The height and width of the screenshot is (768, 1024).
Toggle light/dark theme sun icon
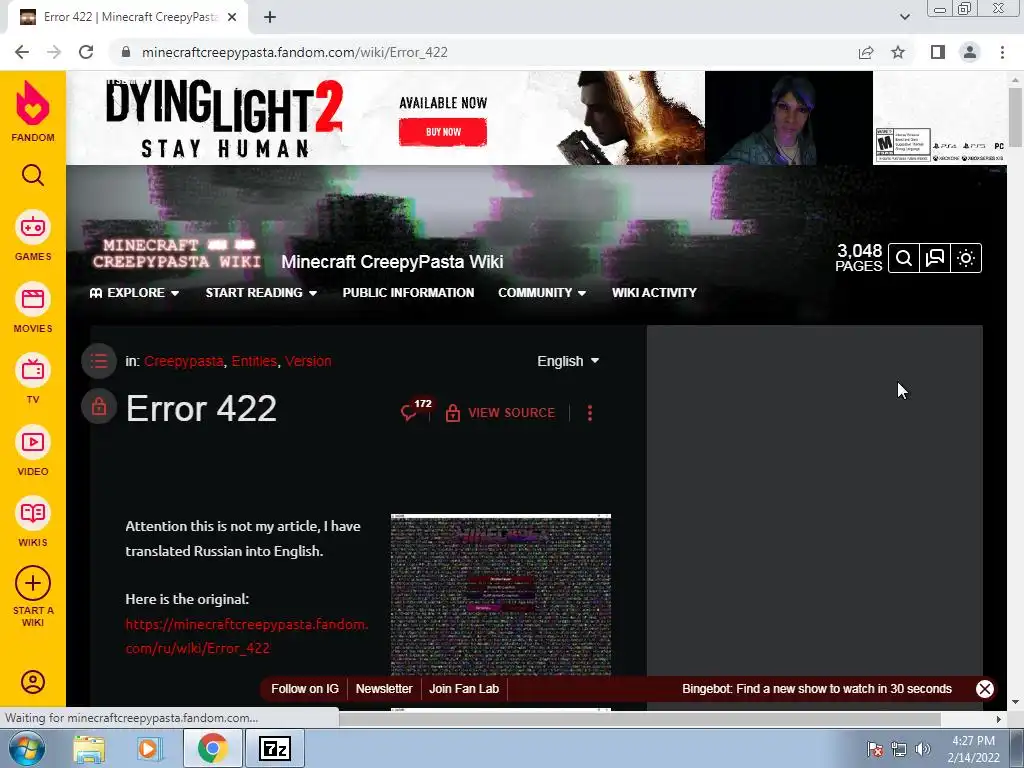click(x=966, y=258)
